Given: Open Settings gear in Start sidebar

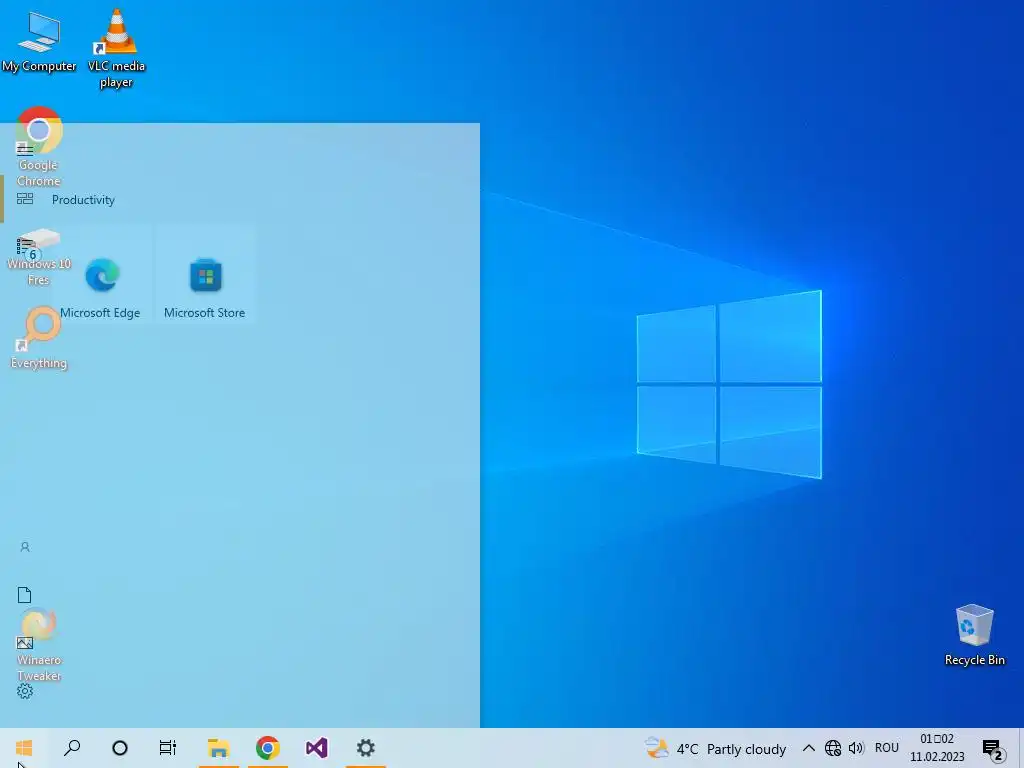Looking at the screenshot, I should point(25,691).
